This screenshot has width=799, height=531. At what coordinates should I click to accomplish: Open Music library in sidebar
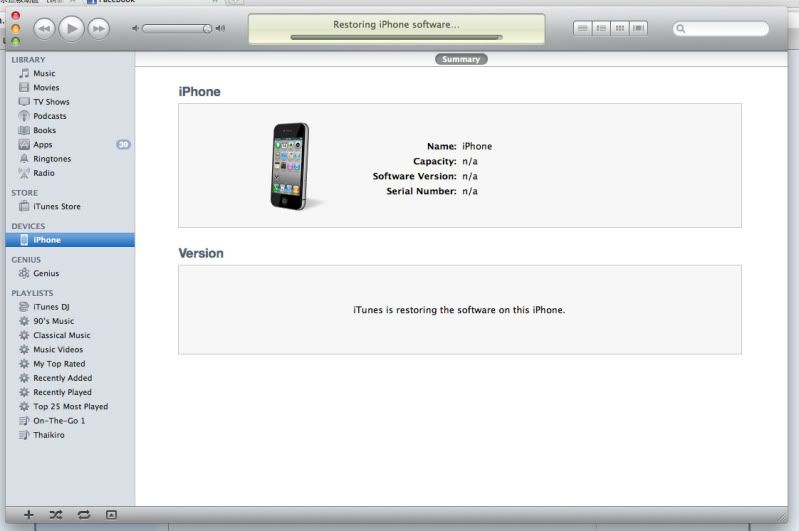coord(44,73)
